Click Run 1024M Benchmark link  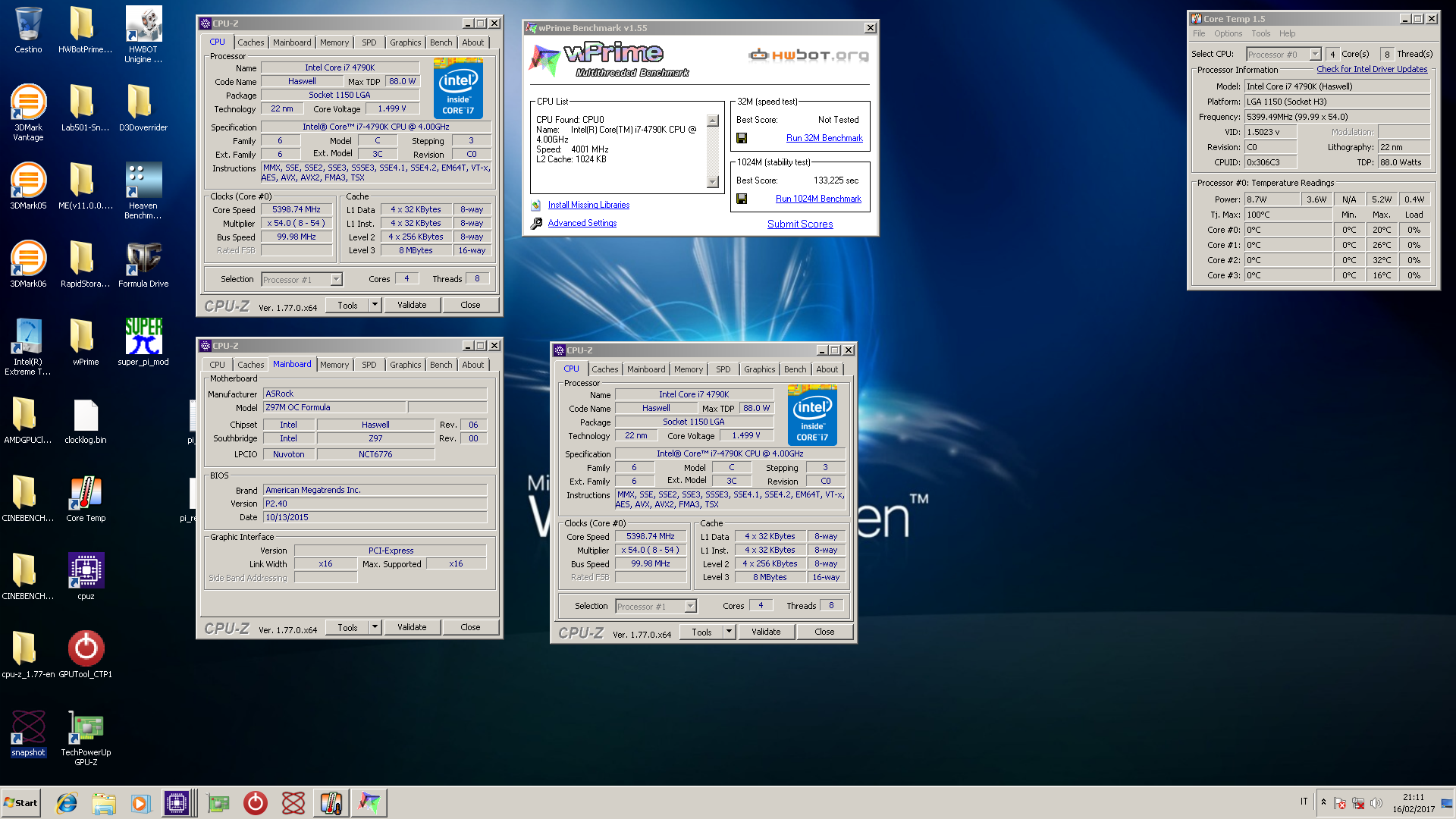tap(818, 199)
